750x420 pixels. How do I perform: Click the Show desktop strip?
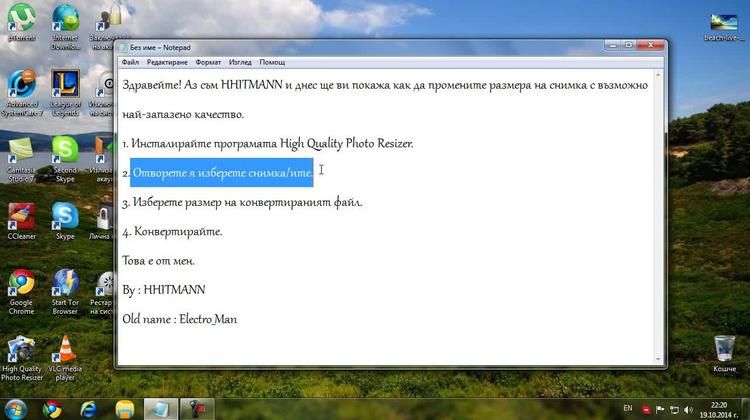[747, 409]
